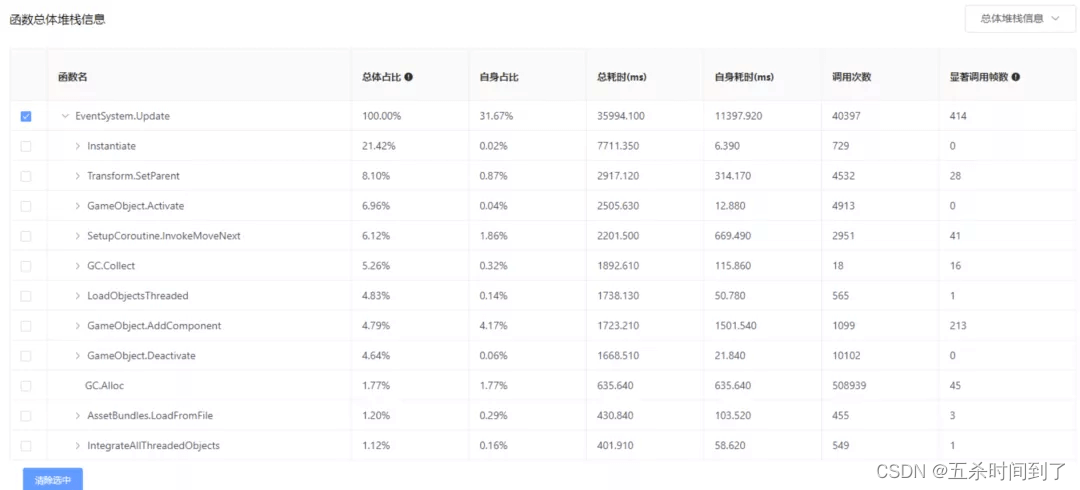Select the GameObject.Activate function name
Screen dimensions: 1080x490
click(136, 206)
